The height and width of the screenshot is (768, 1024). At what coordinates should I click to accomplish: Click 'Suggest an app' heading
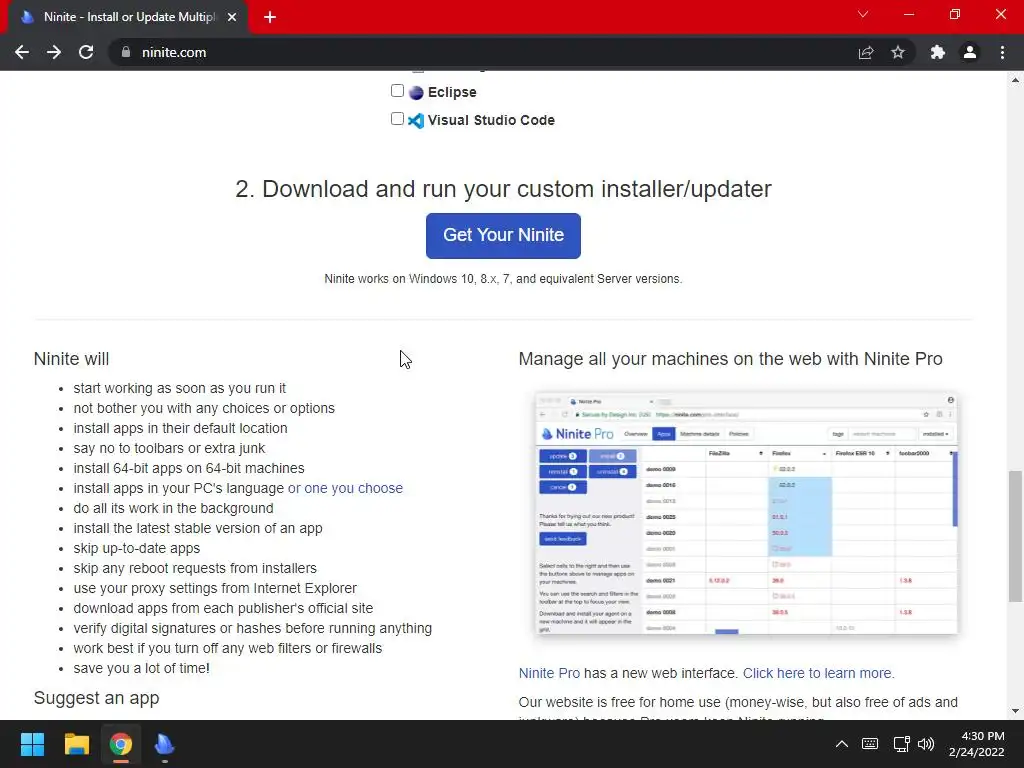click(97, 697)
